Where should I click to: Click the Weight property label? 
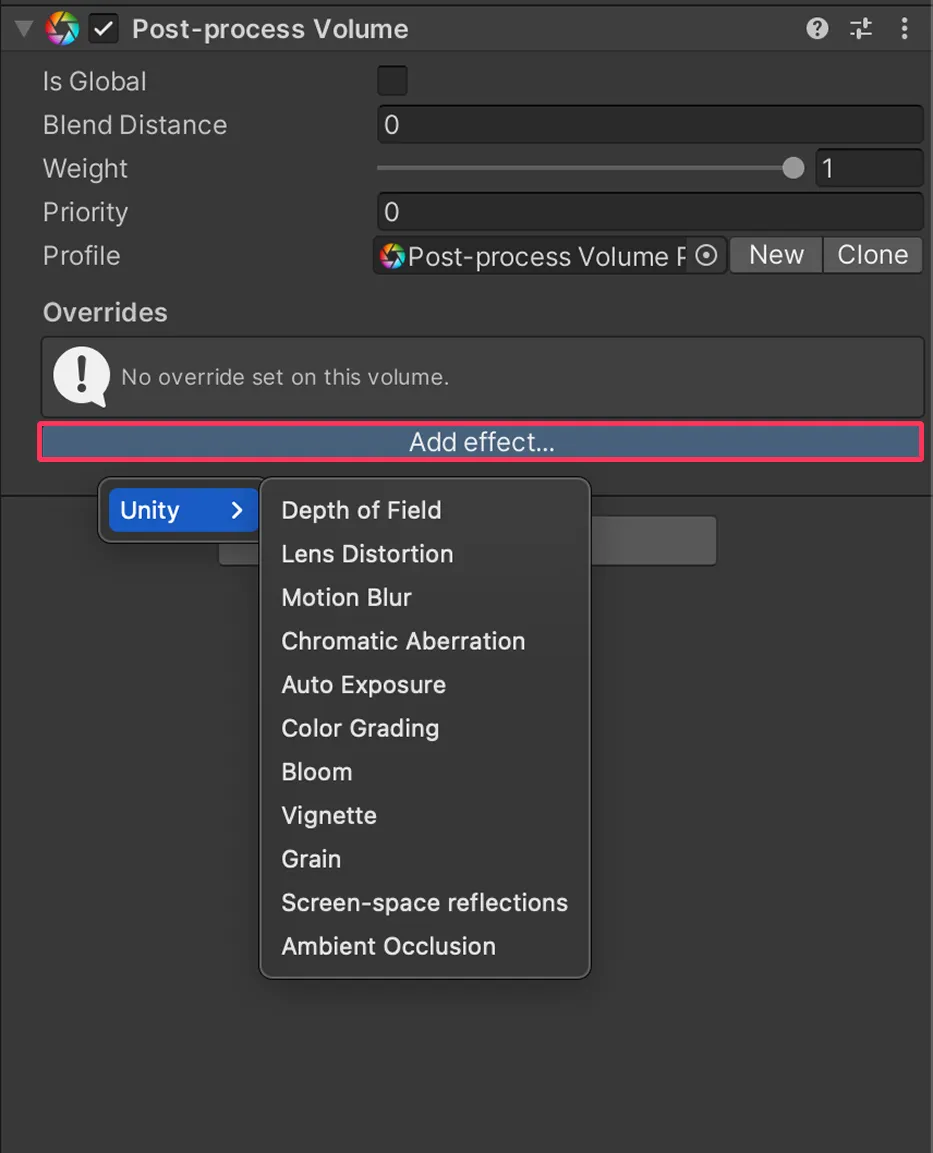click(85, 168)
